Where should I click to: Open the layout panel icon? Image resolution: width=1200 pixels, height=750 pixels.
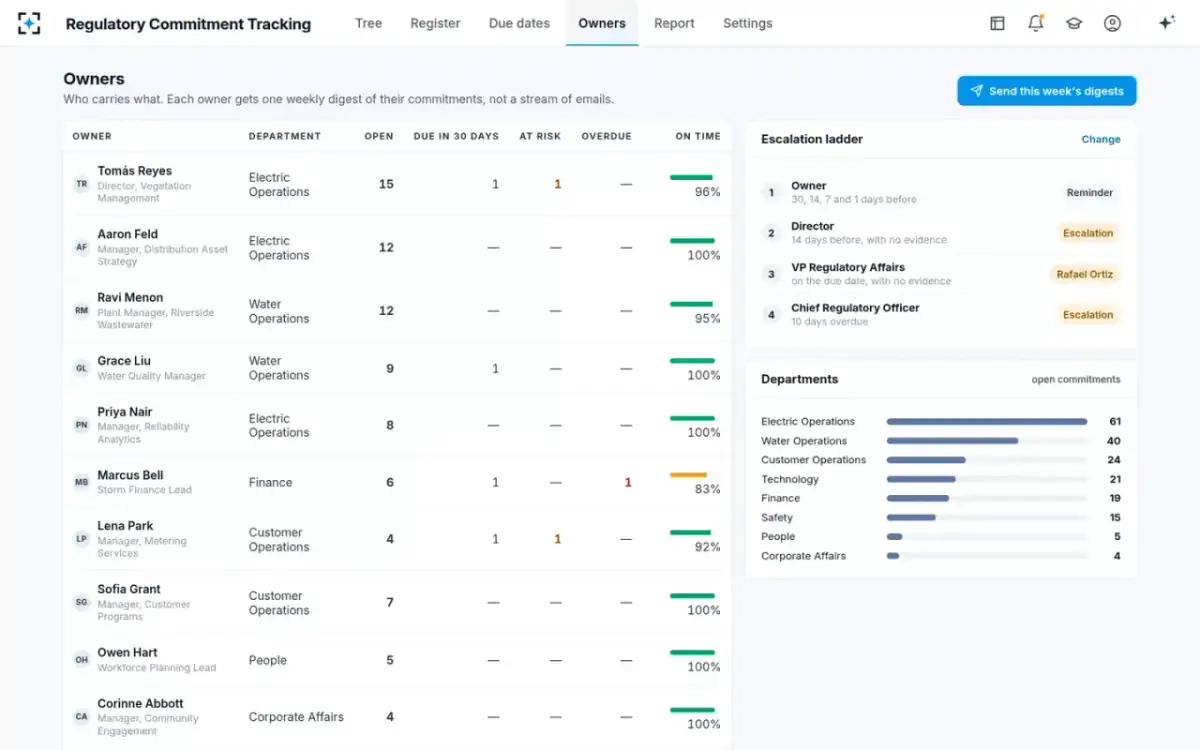(x=997, y=23)
